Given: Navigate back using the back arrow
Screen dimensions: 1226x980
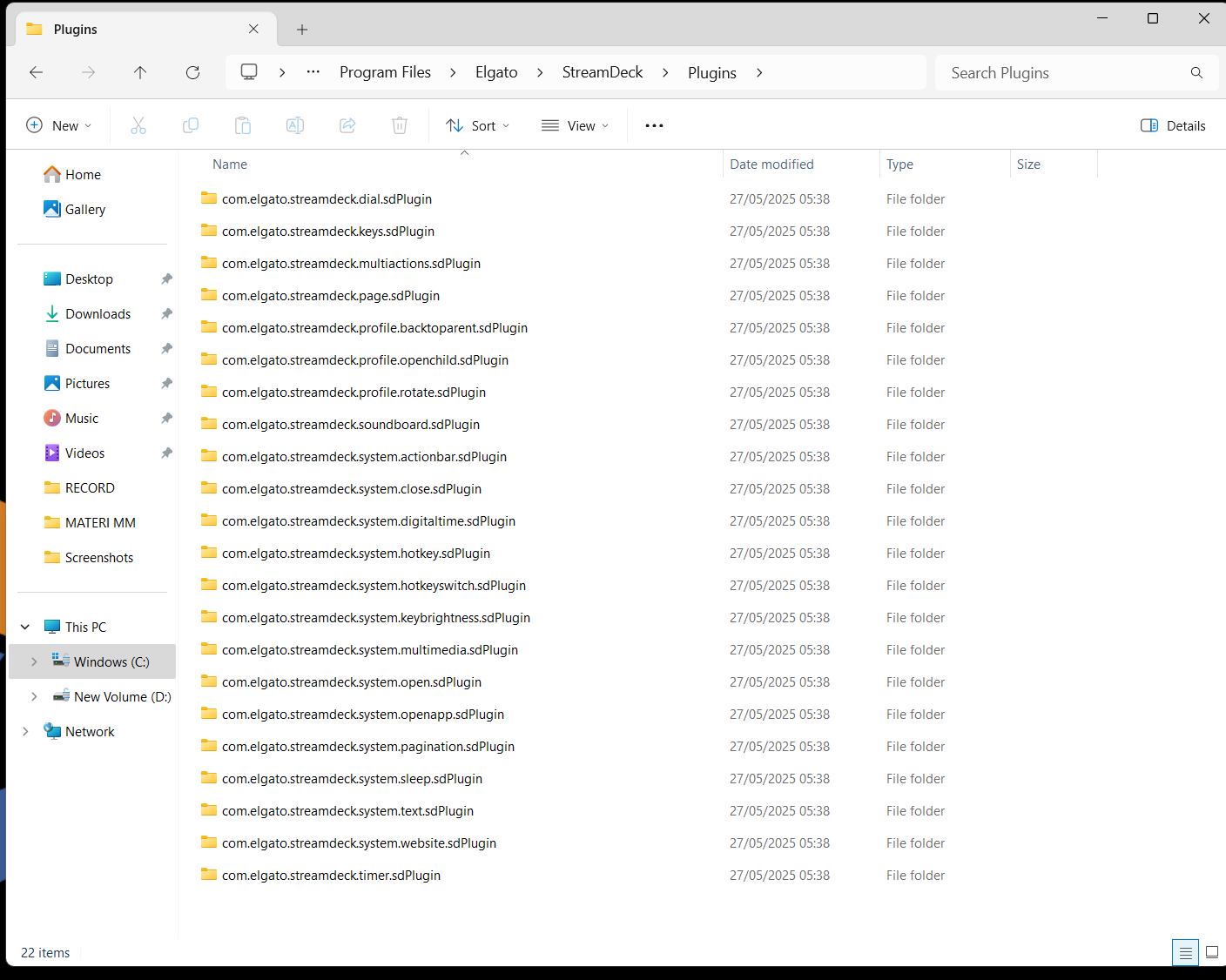Looking at the screenshot, I should pos(36,72).
